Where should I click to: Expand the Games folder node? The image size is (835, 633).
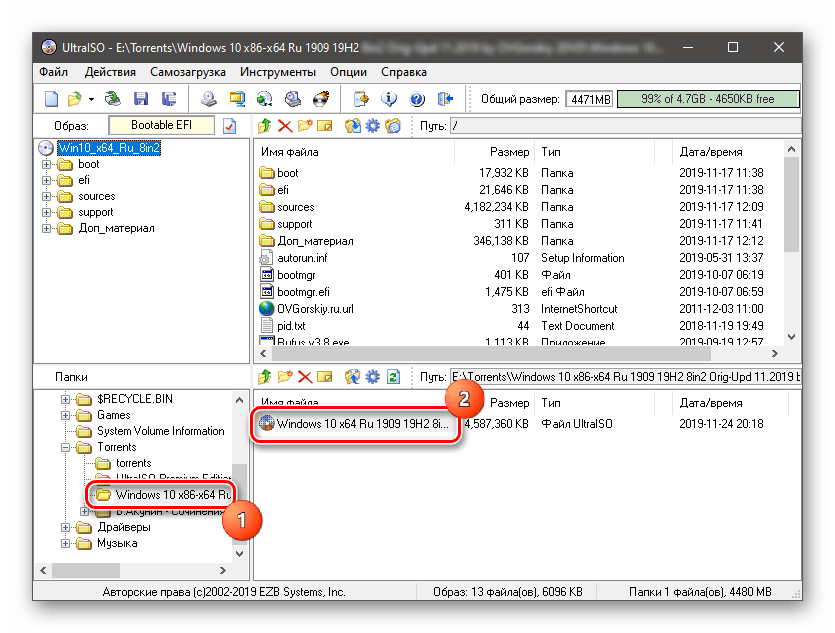click(65, 415)
